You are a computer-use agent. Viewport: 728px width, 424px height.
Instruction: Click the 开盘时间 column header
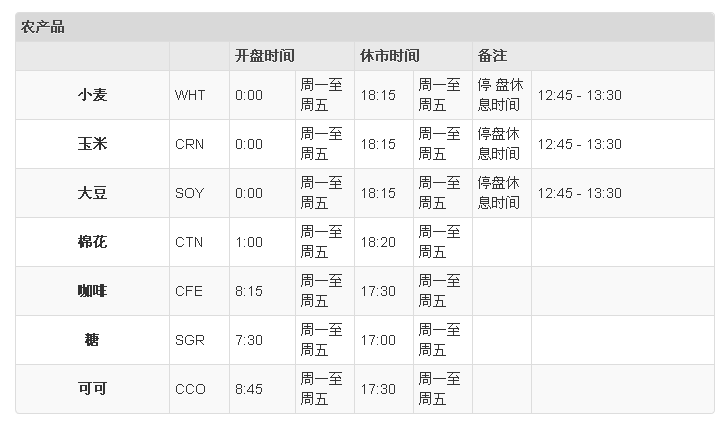[264, 56]
